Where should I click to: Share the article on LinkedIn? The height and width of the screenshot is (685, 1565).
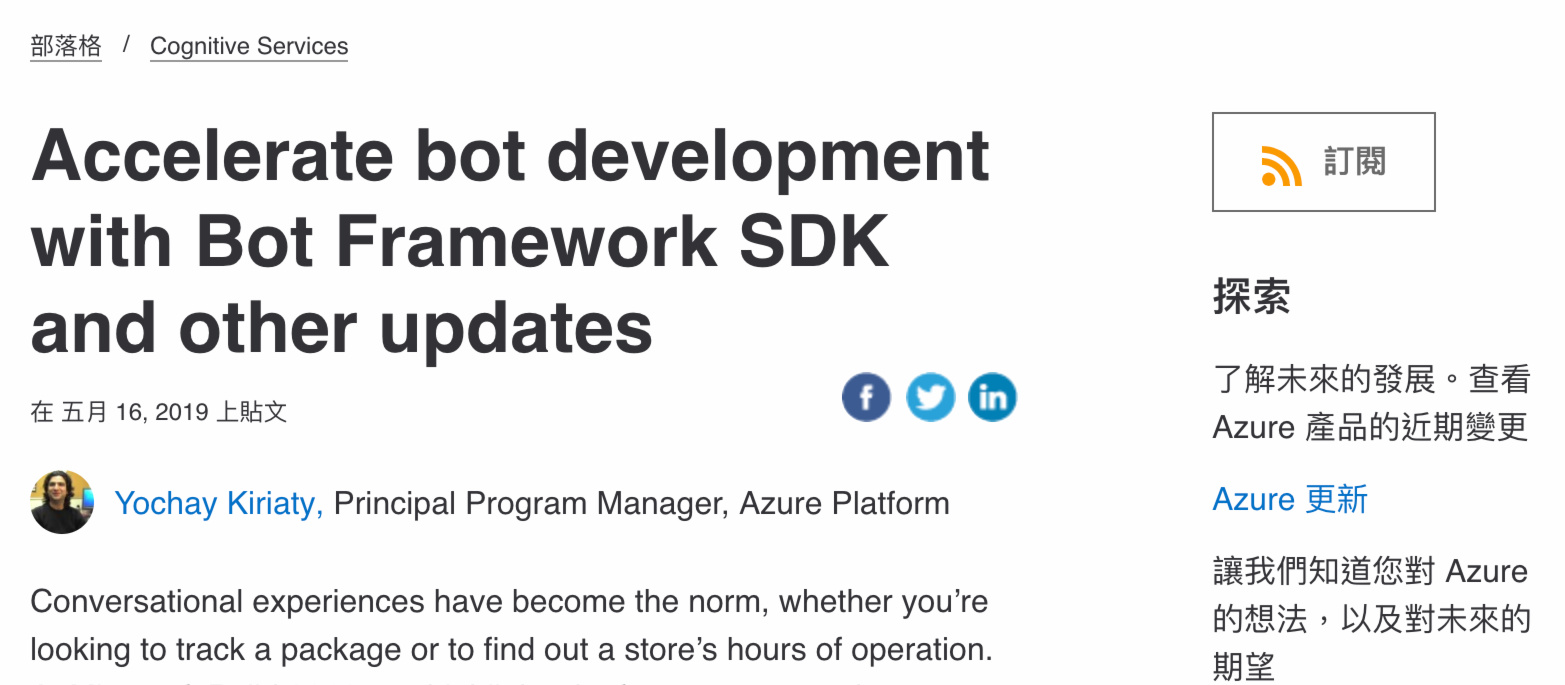(992, 397)
